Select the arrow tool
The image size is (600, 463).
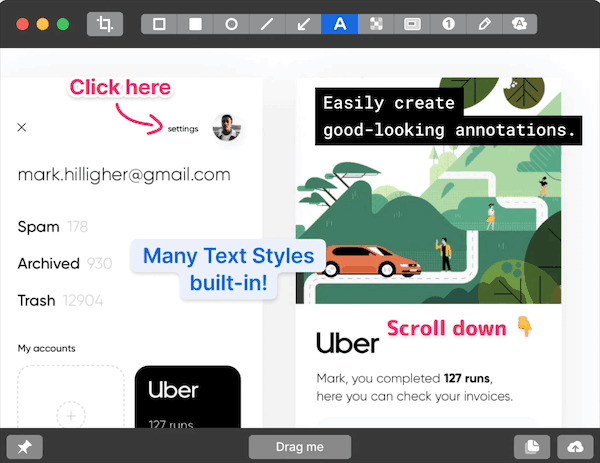coord(303,24)
